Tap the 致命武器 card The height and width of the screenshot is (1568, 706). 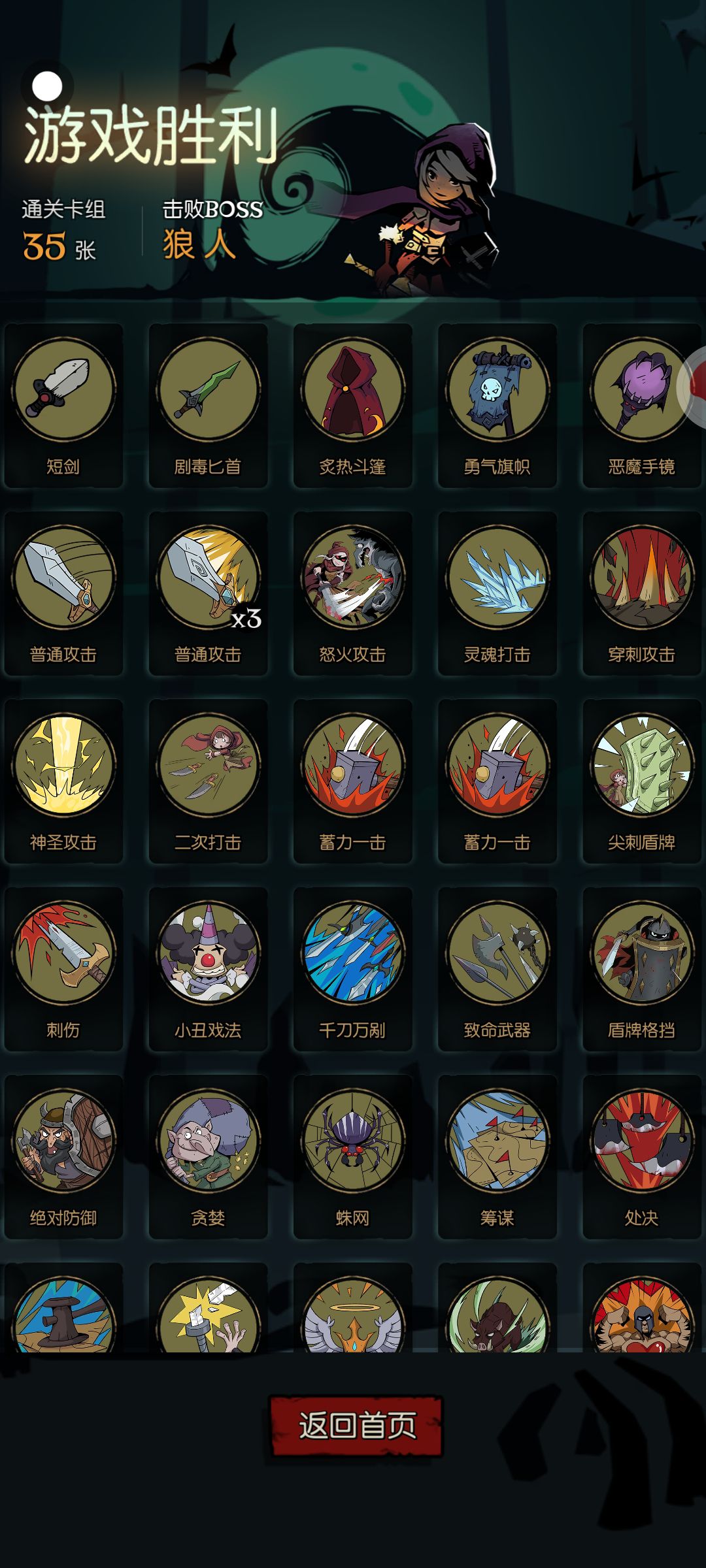point(497,969)
